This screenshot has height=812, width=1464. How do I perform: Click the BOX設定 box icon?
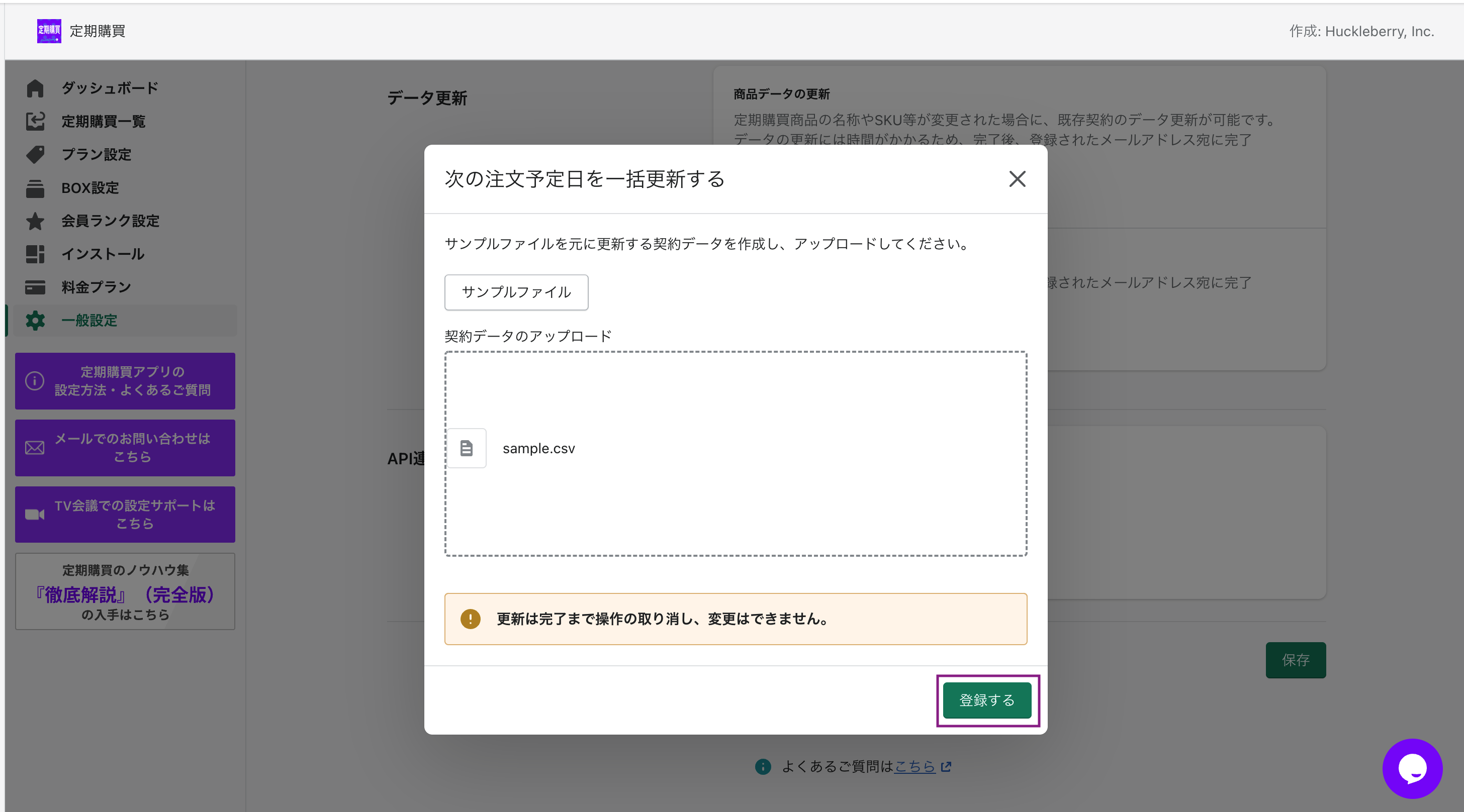coord(35,188)
